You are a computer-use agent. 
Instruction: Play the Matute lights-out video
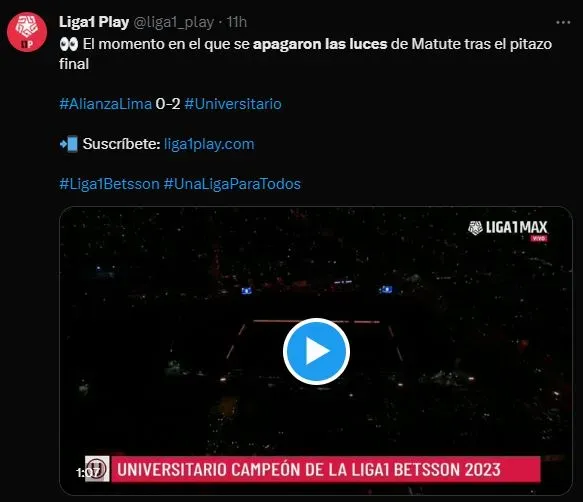tap(316, 351)
